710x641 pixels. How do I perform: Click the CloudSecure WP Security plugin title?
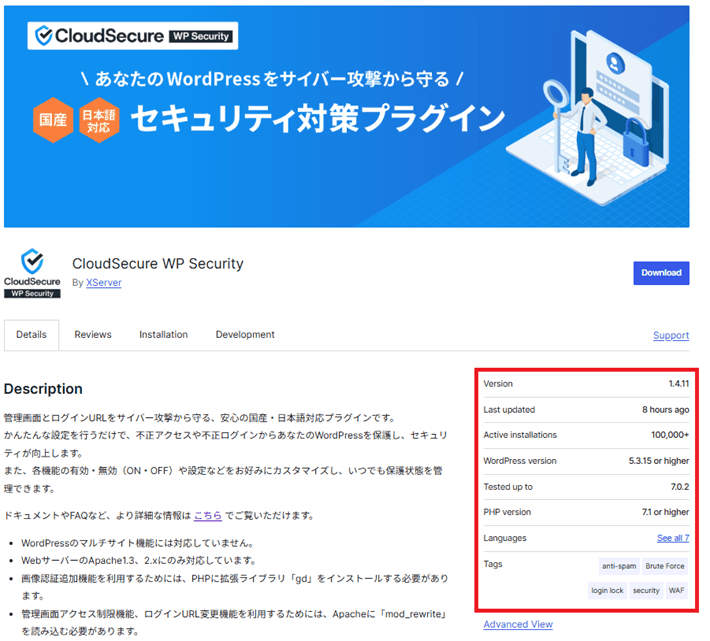158,263
